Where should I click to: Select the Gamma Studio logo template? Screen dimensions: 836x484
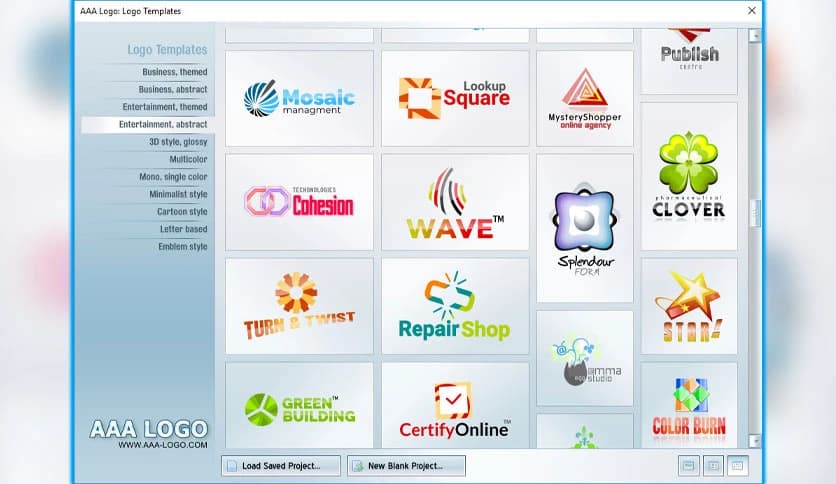(x=585, y=358)
